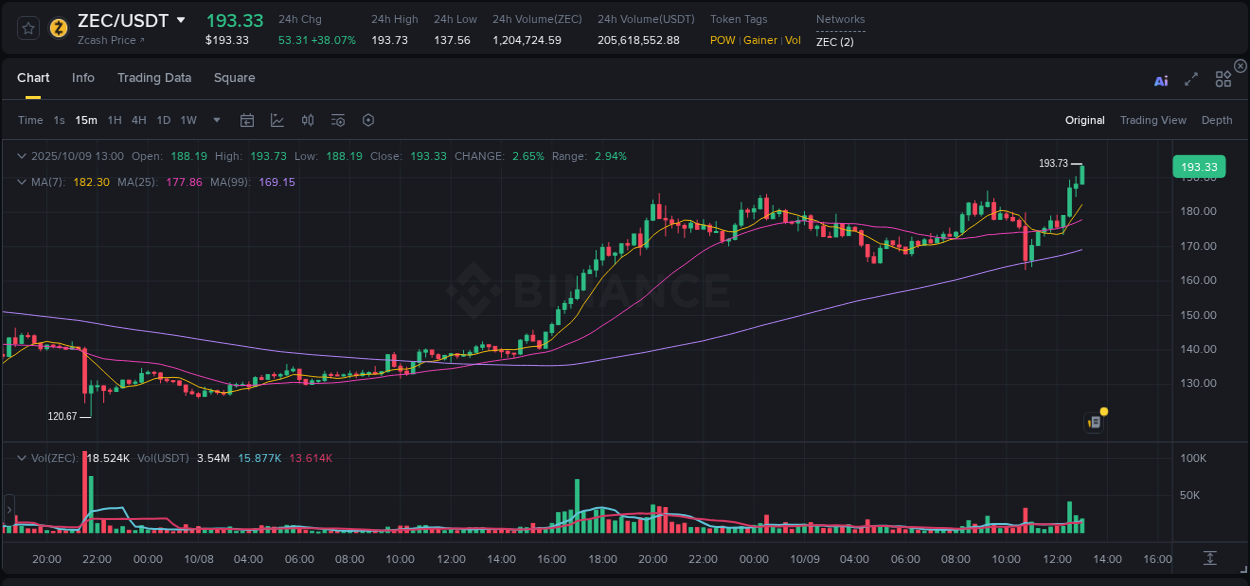
Task: Switch to the Trading Data tab
Action: tap(154, 78)
